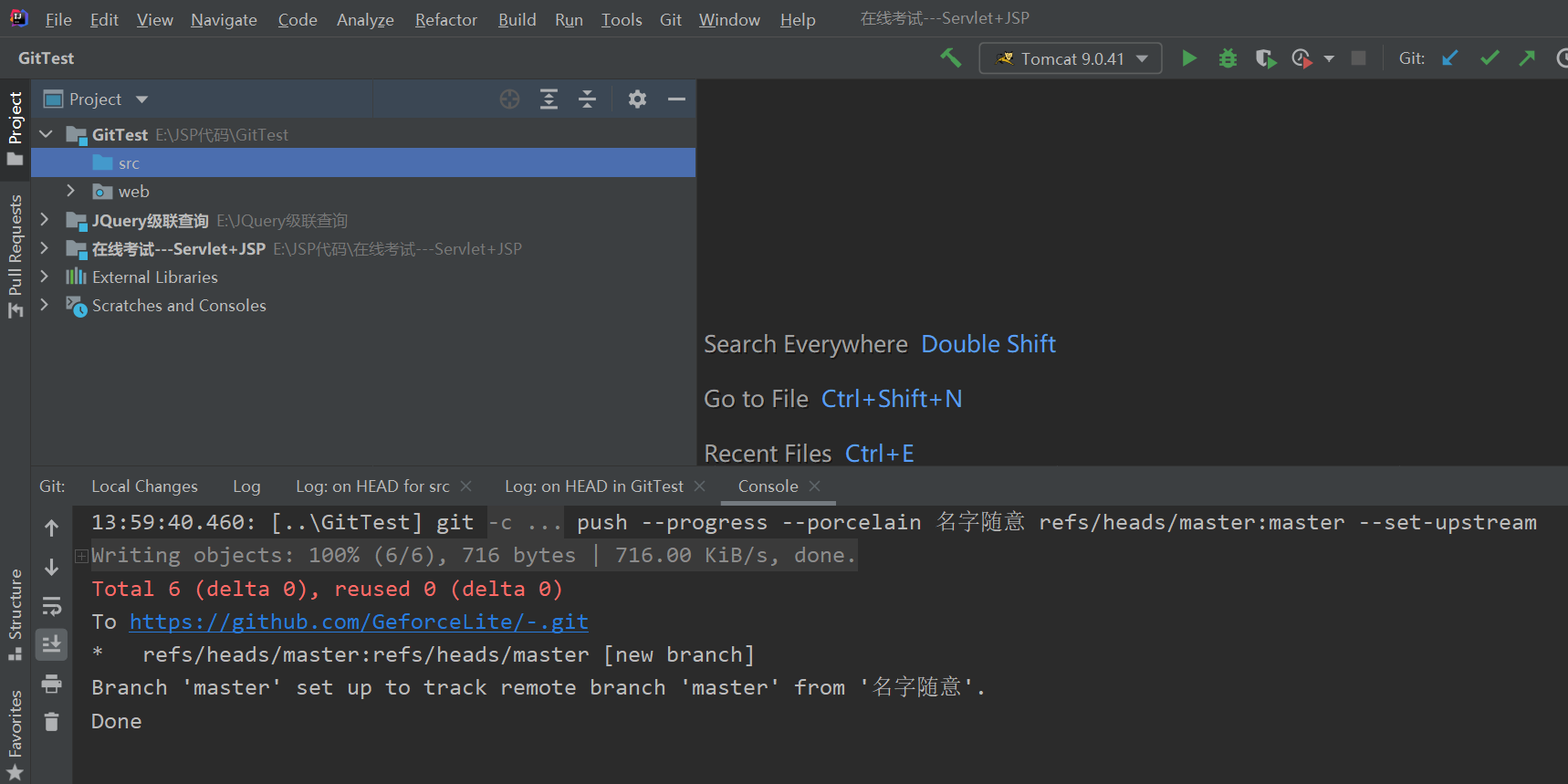Close the Log: on HEAD for src tab
The image size is (1568, 784).
tap(465, 486)
